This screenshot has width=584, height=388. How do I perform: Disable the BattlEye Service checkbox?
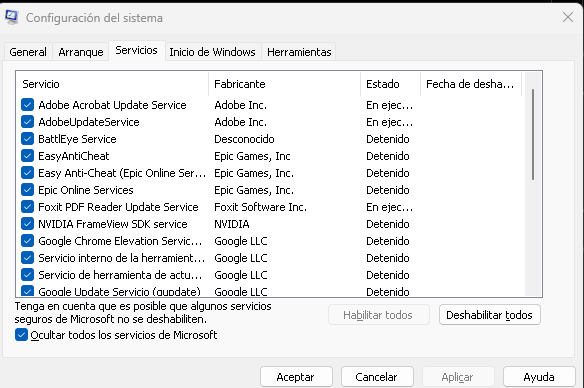(x=28, y=139)
